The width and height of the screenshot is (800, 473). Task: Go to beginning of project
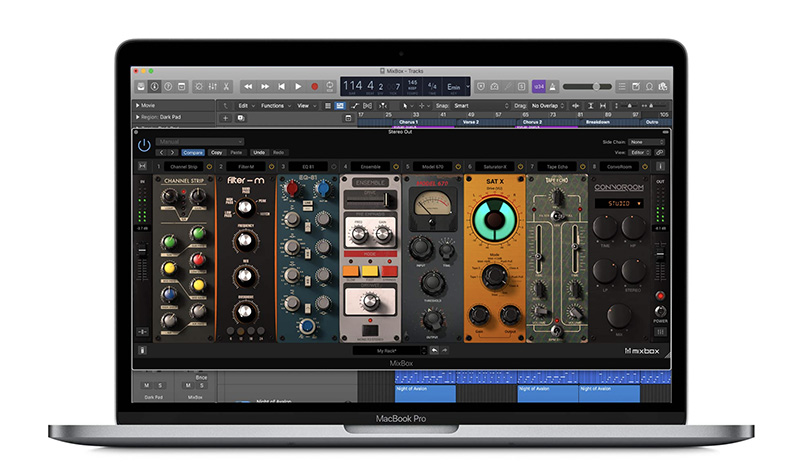pos(281,87)
